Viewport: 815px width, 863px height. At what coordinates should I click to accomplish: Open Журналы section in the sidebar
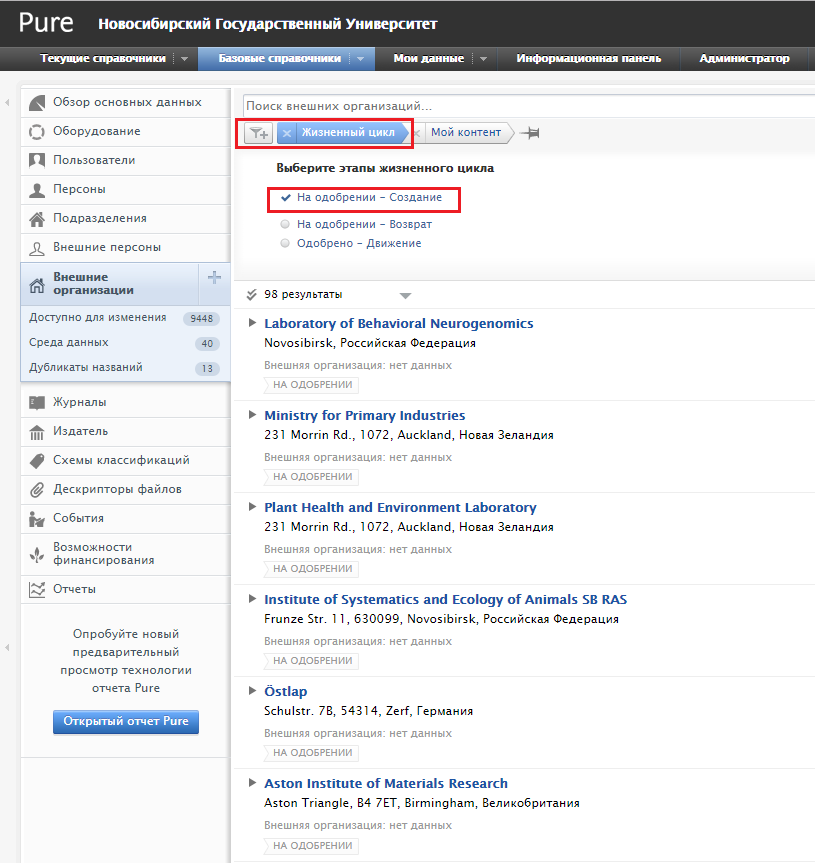(x=79, y=402)
